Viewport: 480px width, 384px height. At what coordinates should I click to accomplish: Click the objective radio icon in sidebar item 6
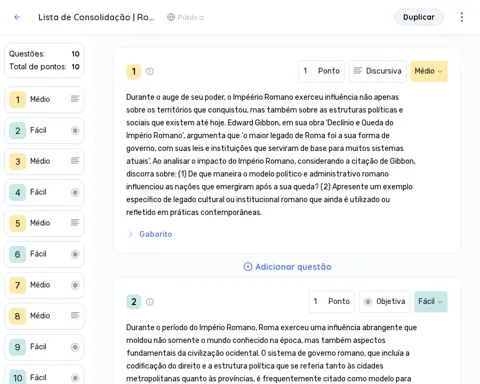tap(75, 254)
